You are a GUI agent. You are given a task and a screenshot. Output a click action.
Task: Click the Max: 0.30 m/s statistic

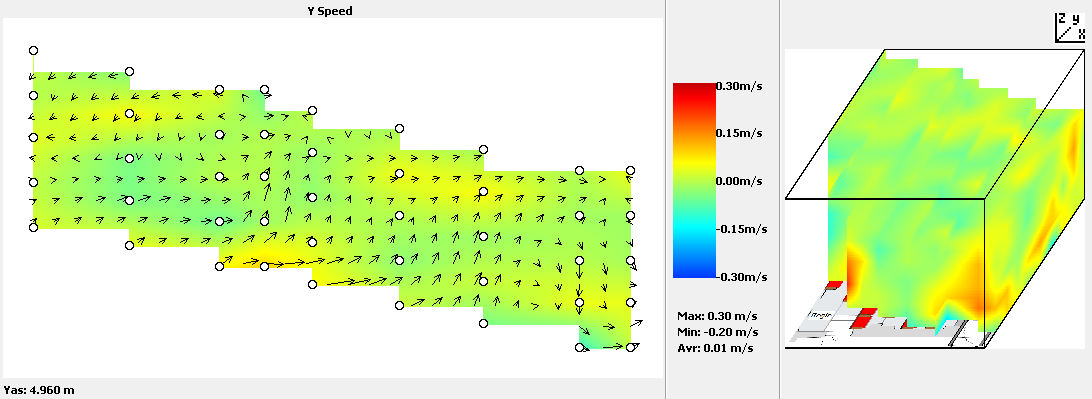point(717,315)
